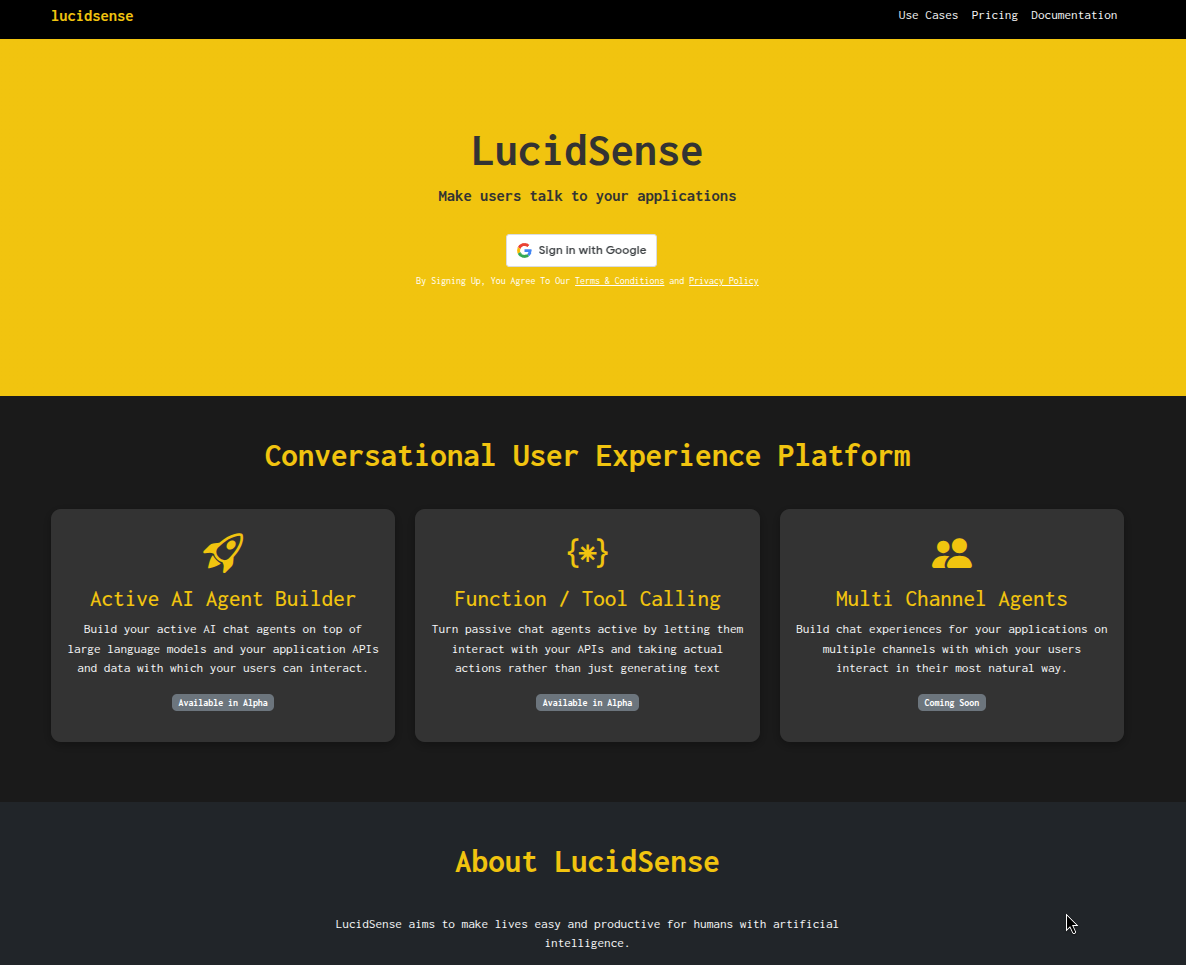1186x965 pixels.
Task: Open the Terms & Conditions link
Action: (619, 281)
